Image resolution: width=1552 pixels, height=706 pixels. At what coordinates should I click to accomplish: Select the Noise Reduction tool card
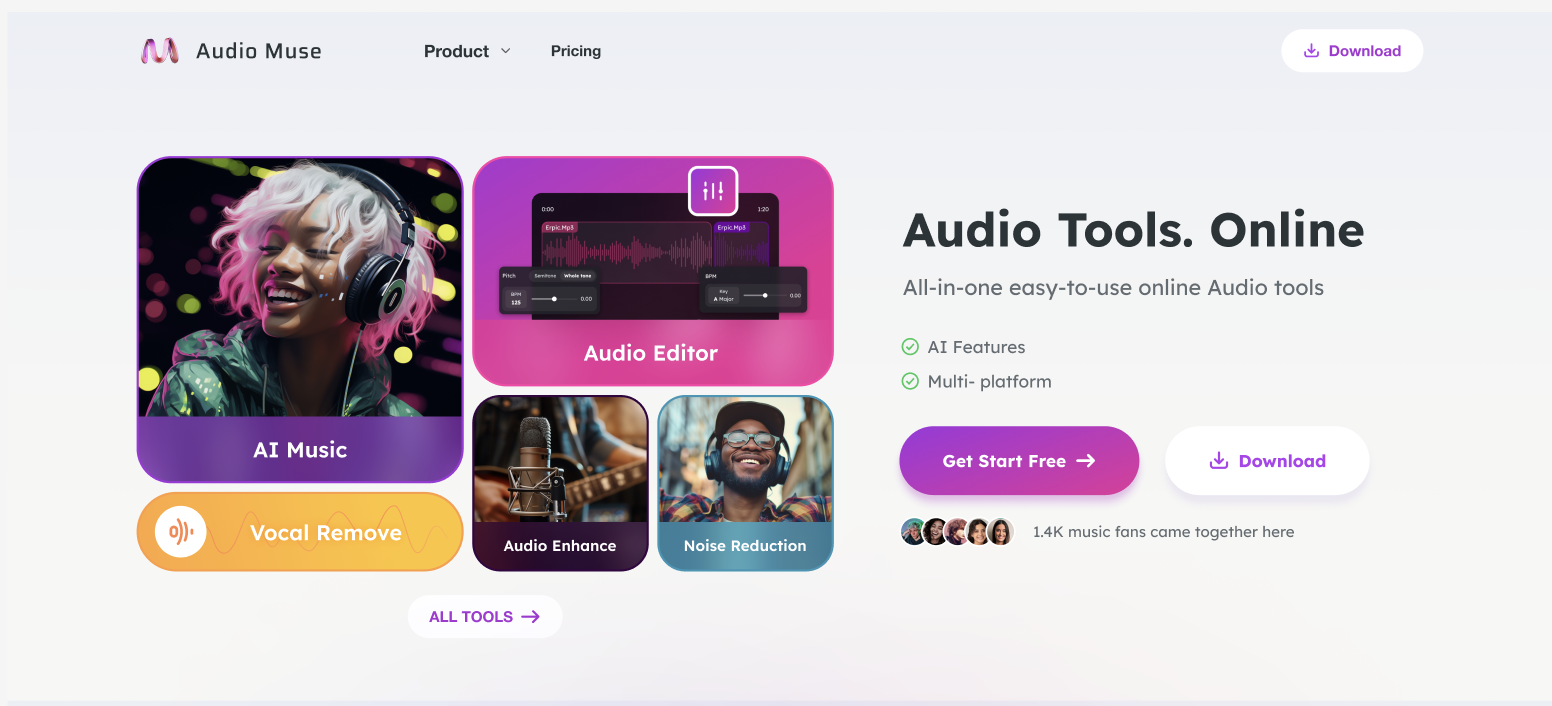click(x=745, y=483)
